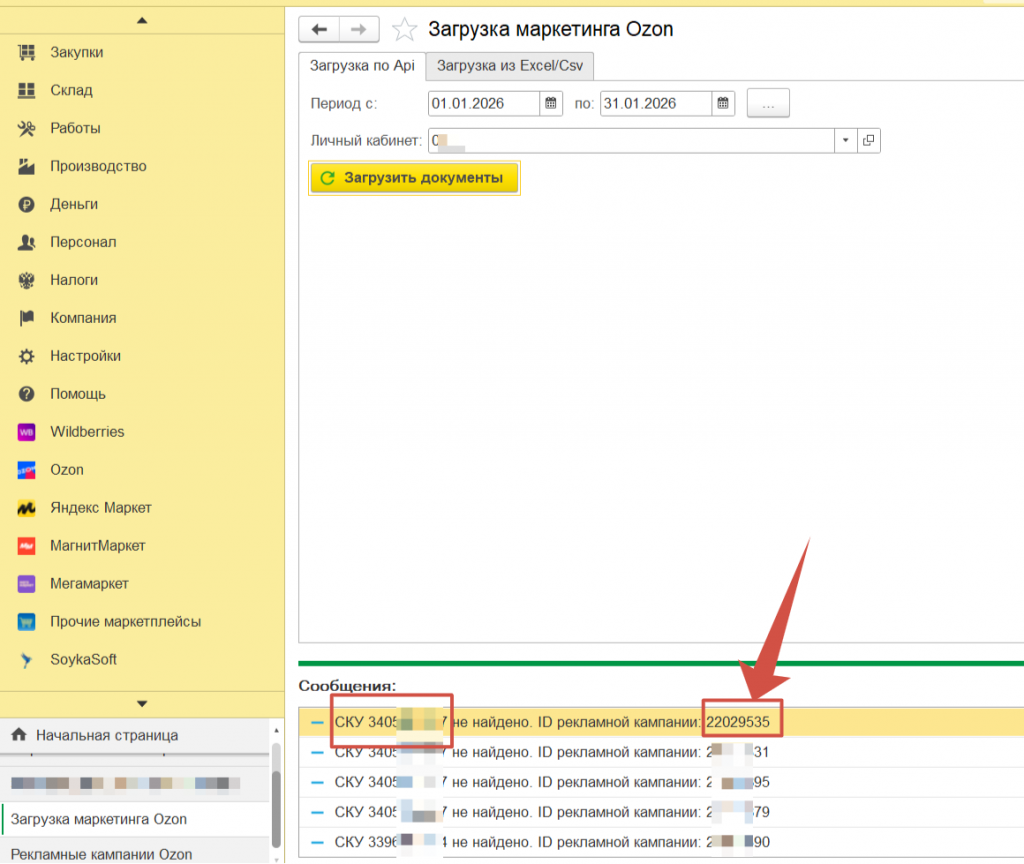This screenshot has height=864, width=1024.
Task: Switch to the Загрузка из Excel/Csv tab
Action: pos(510,67)
